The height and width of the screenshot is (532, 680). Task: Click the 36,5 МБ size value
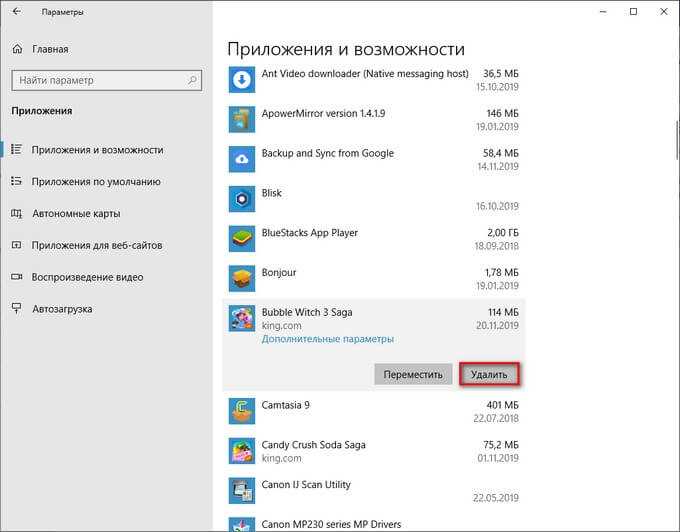point(501,74)
